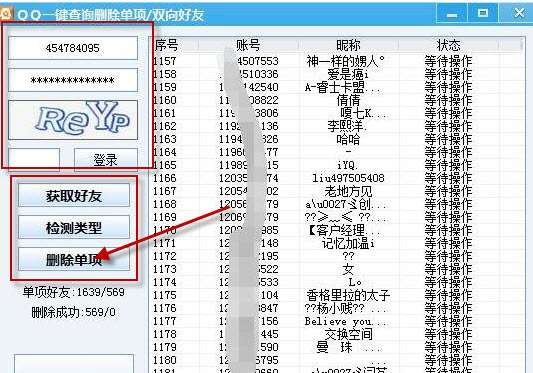Maximize the window
Image resolution: width=533 pixels, height=373 pixels.
tap(483, 13)
